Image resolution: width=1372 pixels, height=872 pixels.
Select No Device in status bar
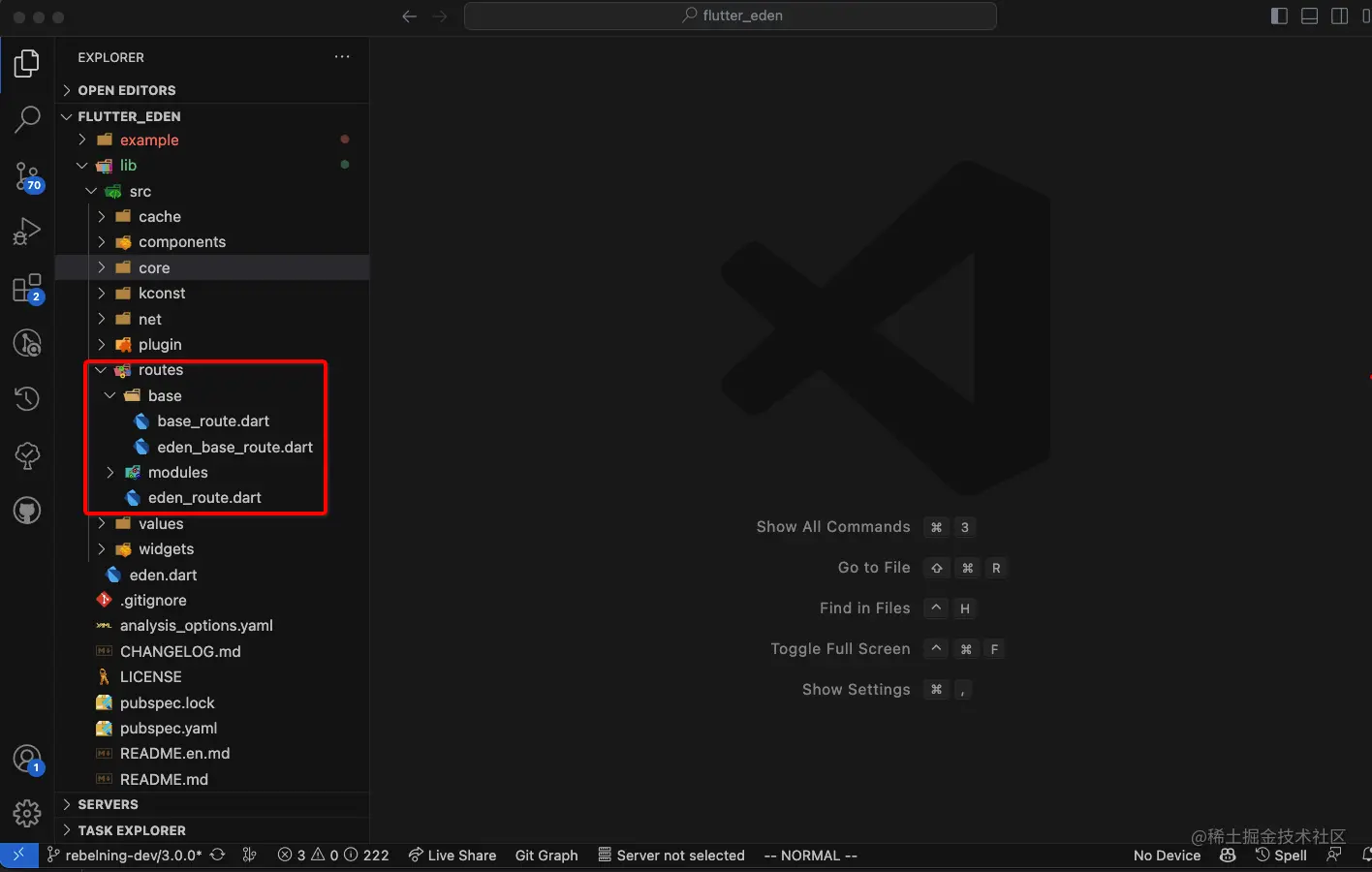1167,856
